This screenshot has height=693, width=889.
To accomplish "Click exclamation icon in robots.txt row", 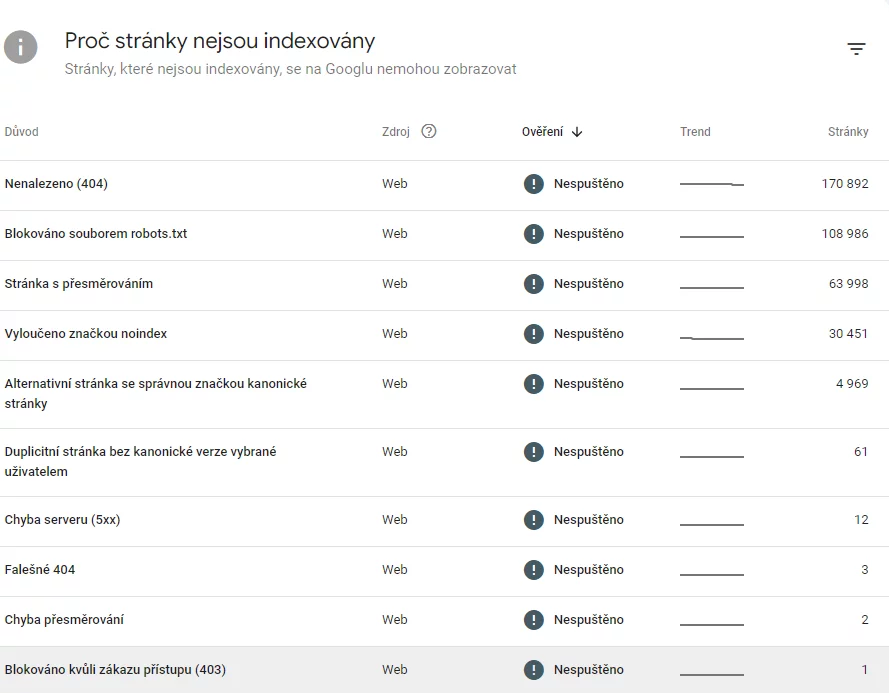I will pyautogui.click(x=534, y=234).
